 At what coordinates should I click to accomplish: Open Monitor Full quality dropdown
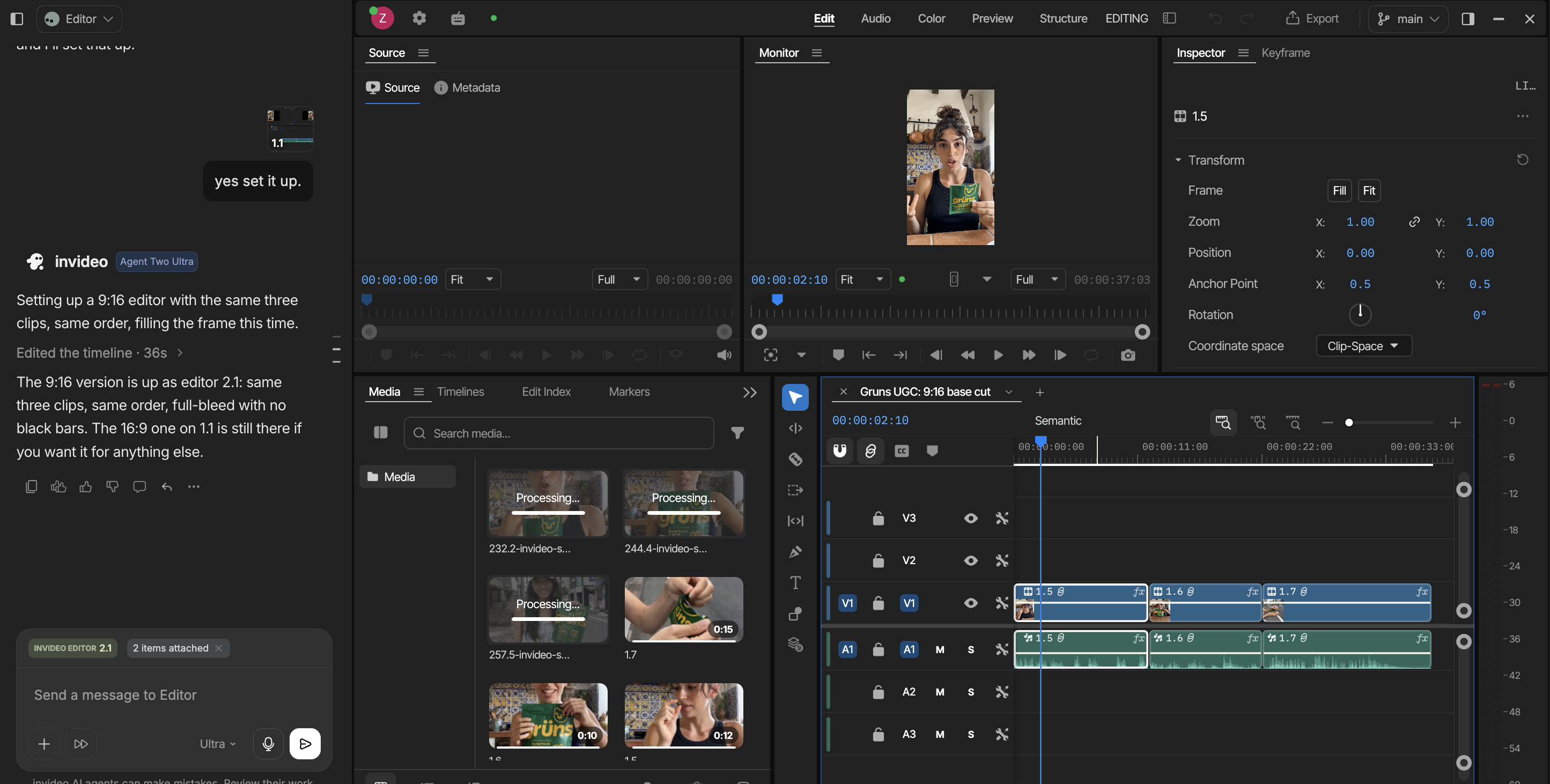[x=1037, y=279]
